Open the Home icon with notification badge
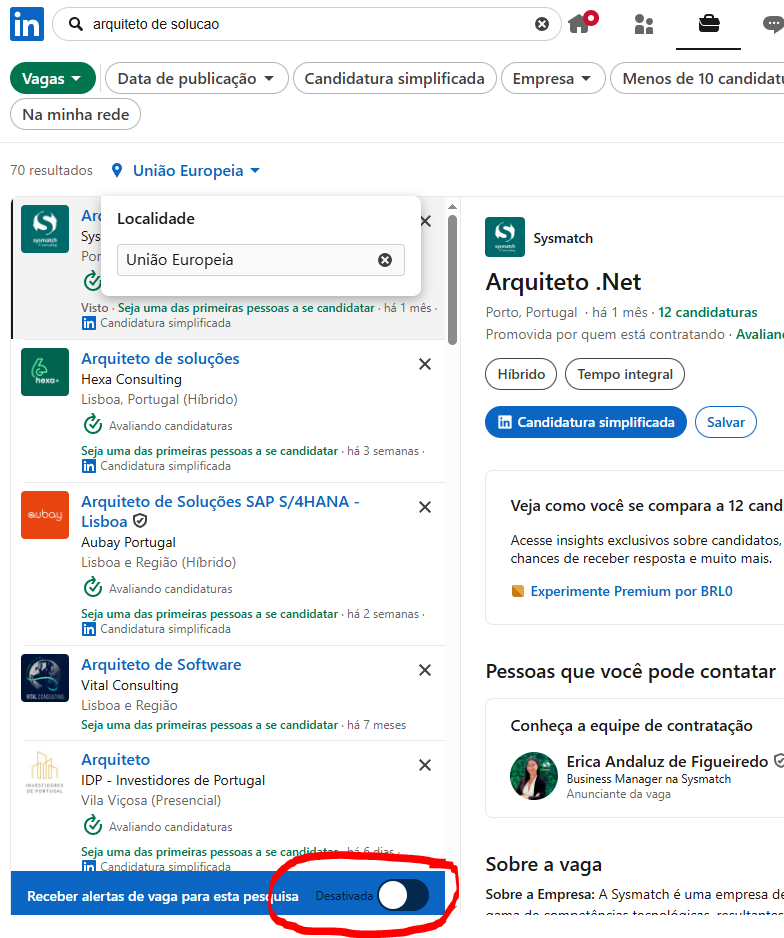 pos(580,24)
